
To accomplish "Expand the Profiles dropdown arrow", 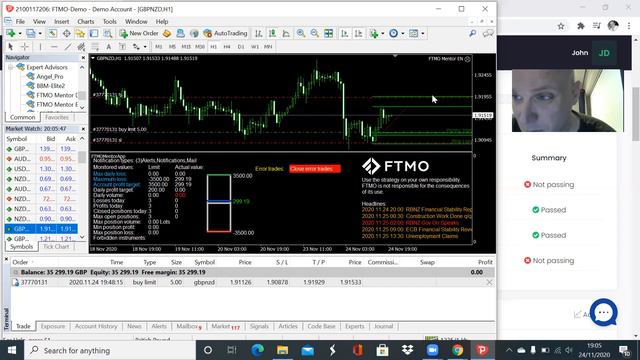I will 40,33.
